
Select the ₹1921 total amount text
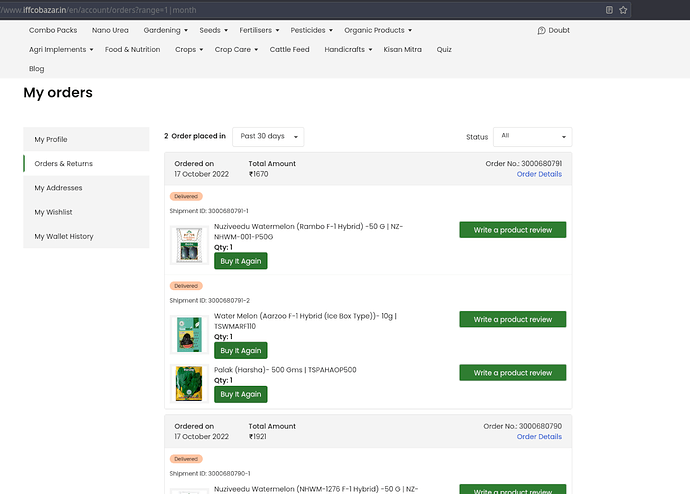click(257, 437)
